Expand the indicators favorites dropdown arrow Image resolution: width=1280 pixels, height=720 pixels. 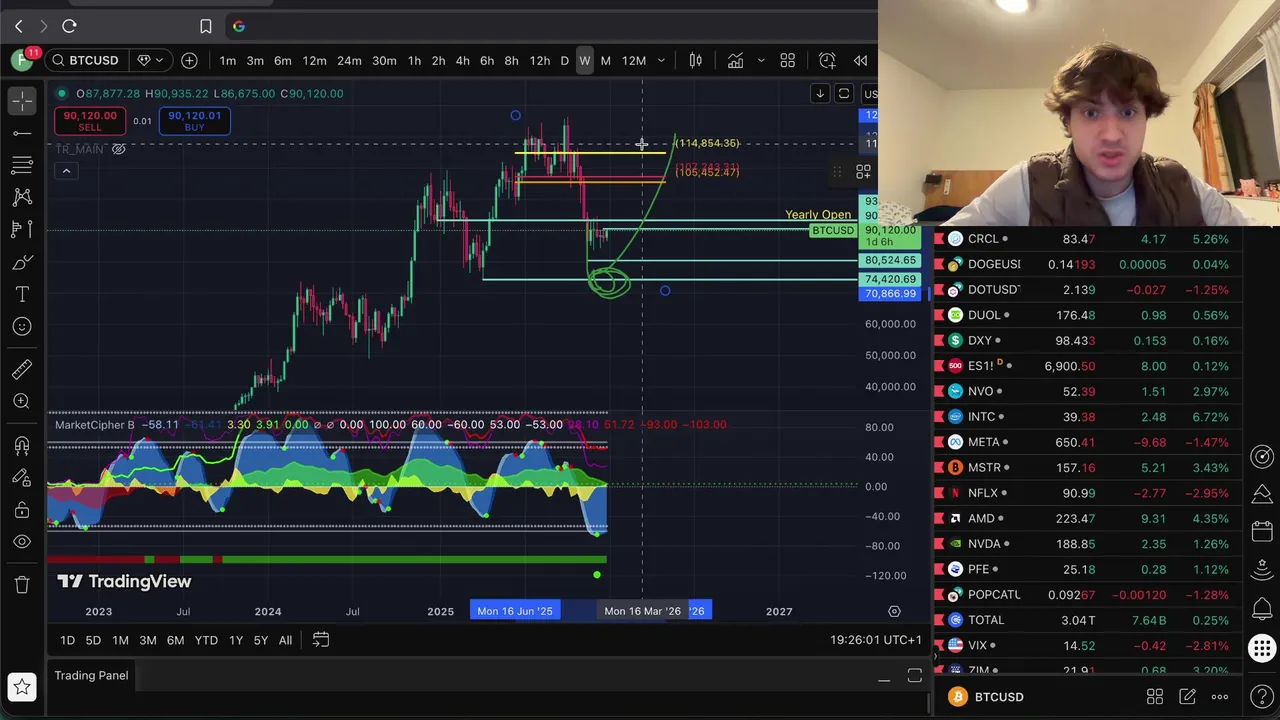[x=760, y=61]
